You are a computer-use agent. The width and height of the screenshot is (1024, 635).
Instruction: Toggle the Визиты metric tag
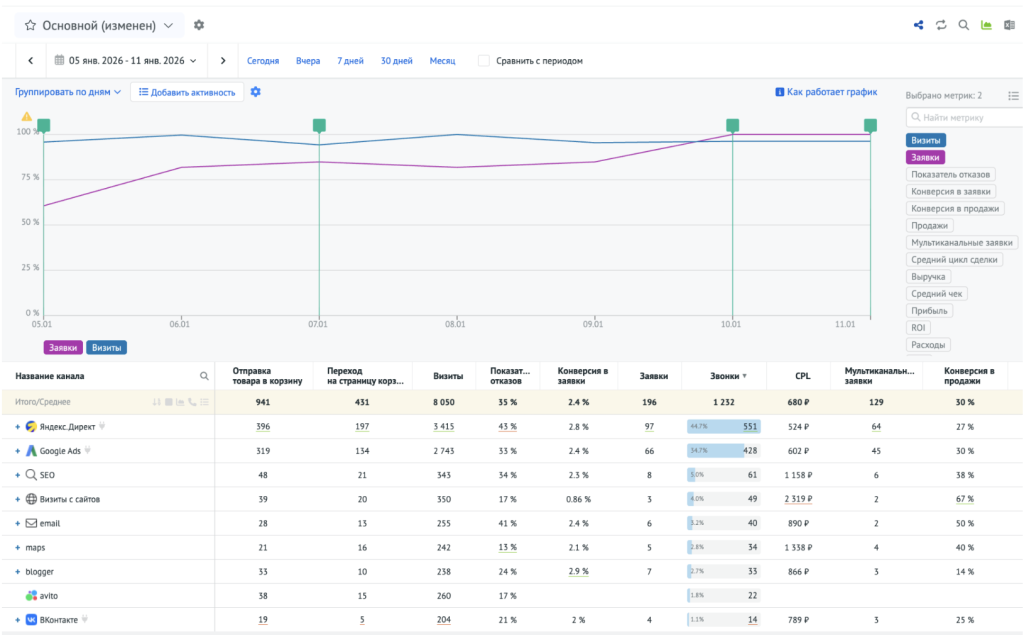point(925,140)
